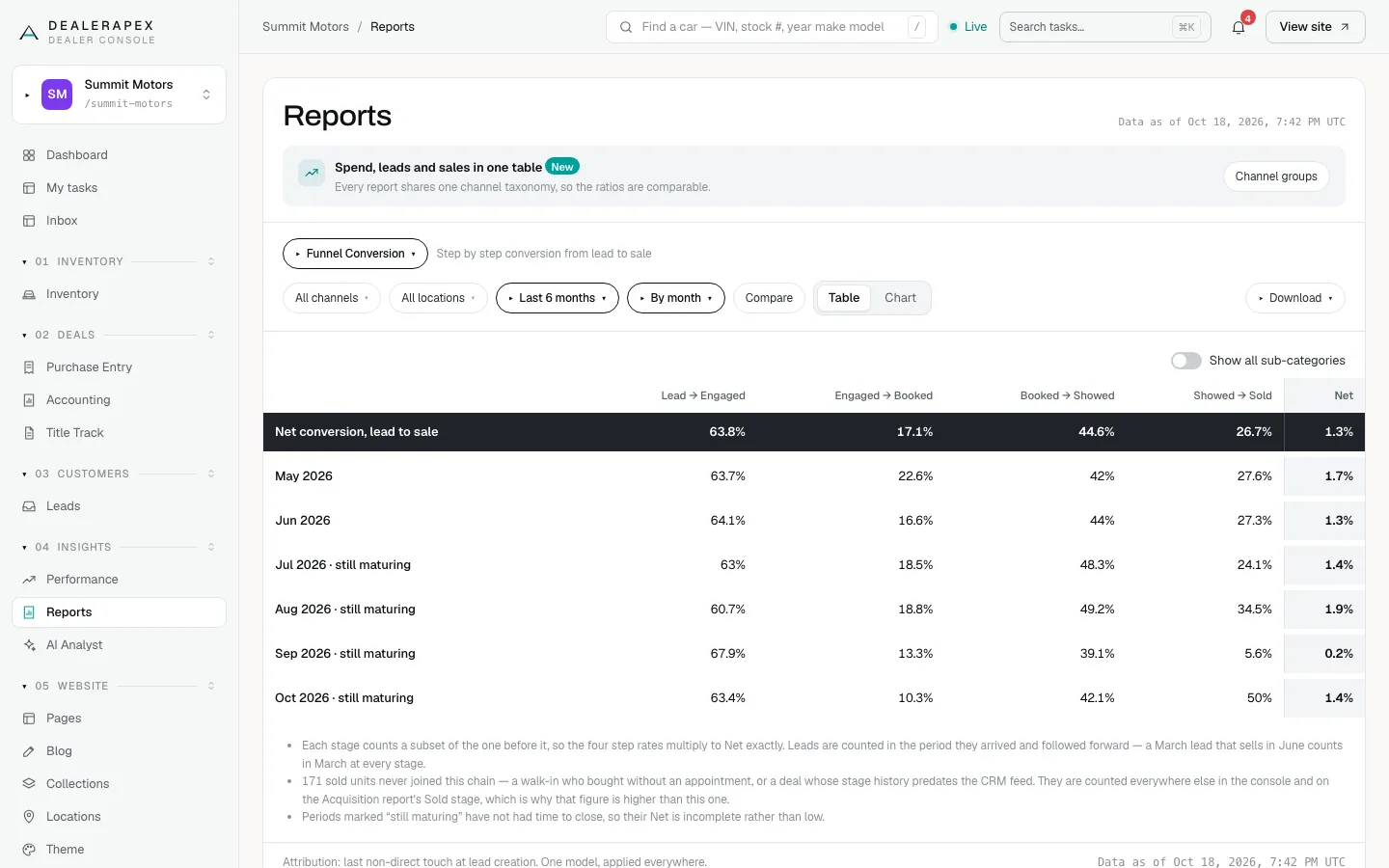The height and width of the screenshot is (868, 1389).
Task: Click the DealerApex logo icon
Action: point(29,33)
